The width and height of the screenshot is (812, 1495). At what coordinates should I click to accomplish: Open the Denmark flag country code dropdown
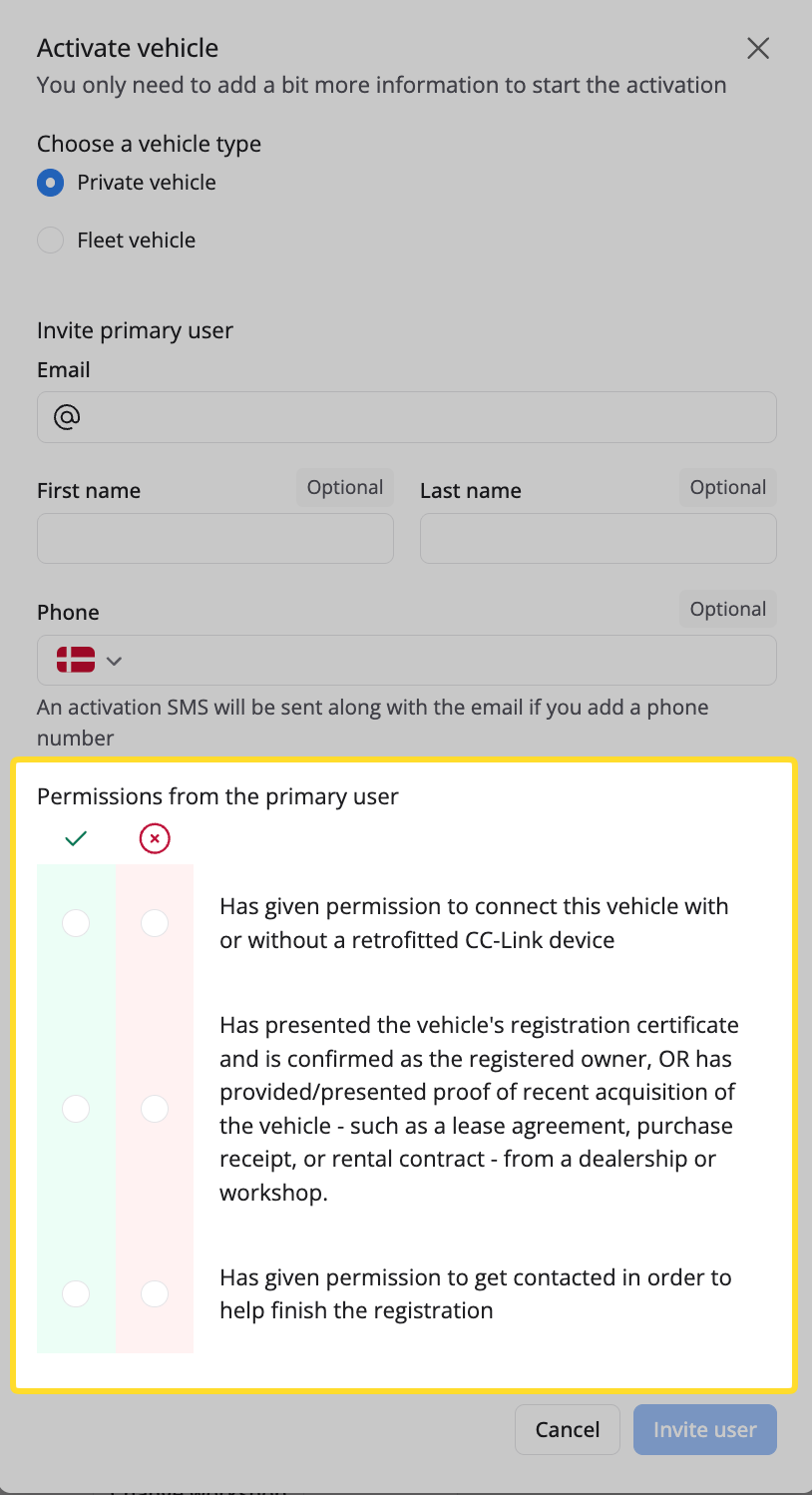click(89, 660)
